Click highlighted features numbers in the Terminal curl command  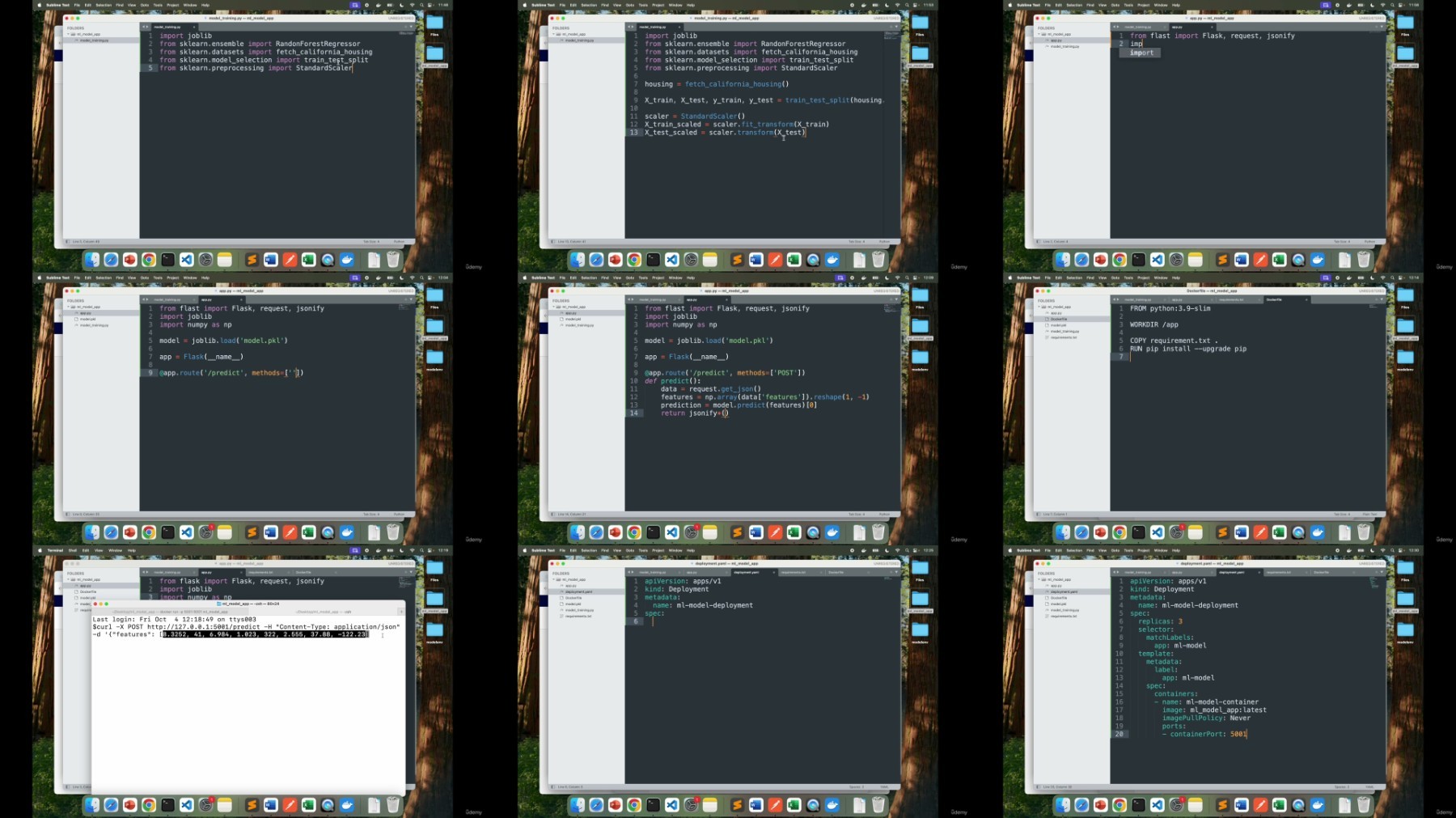point(265,634)
